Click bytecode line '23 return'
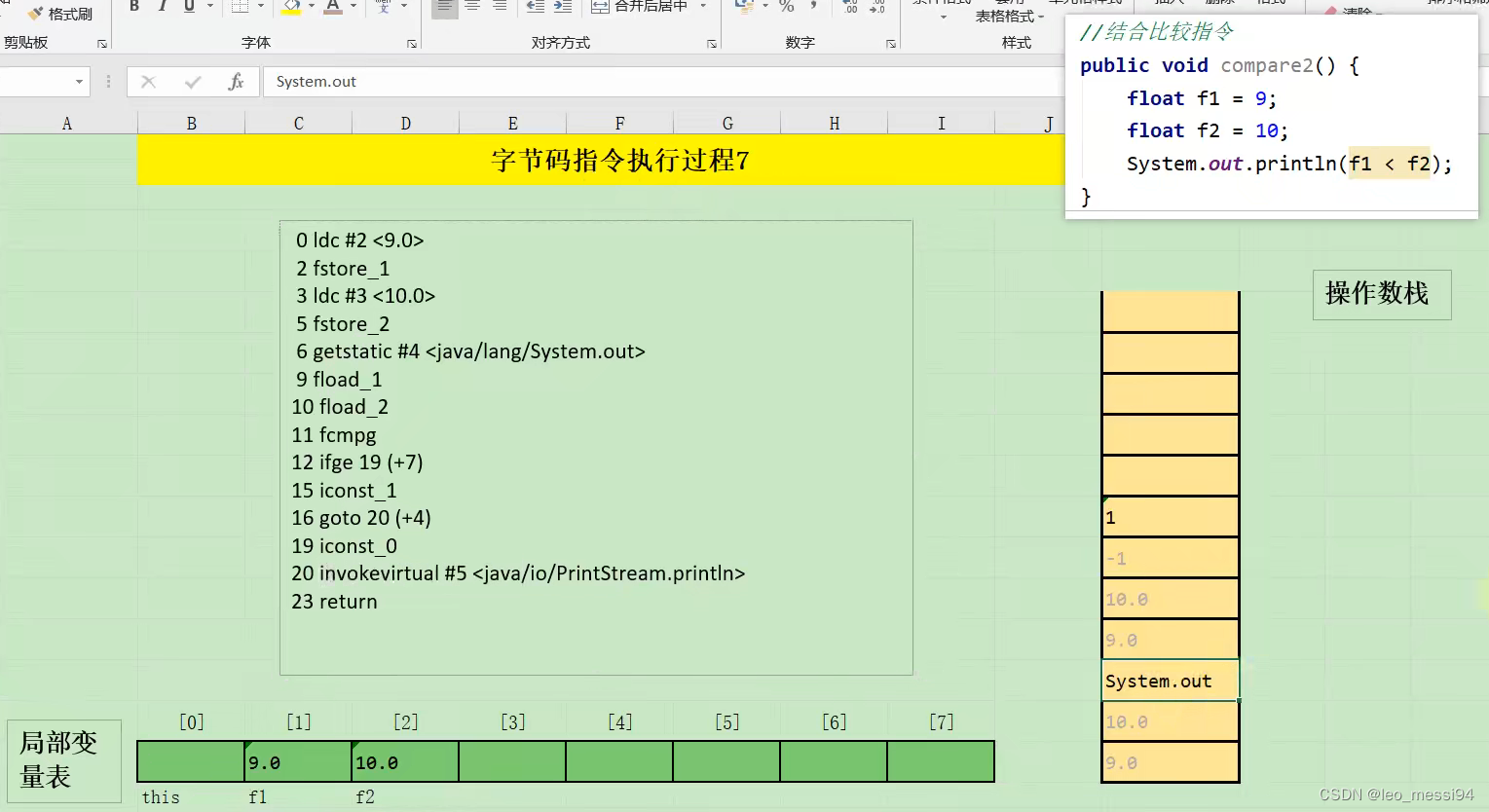1489x812 pixels. [334, 602]
